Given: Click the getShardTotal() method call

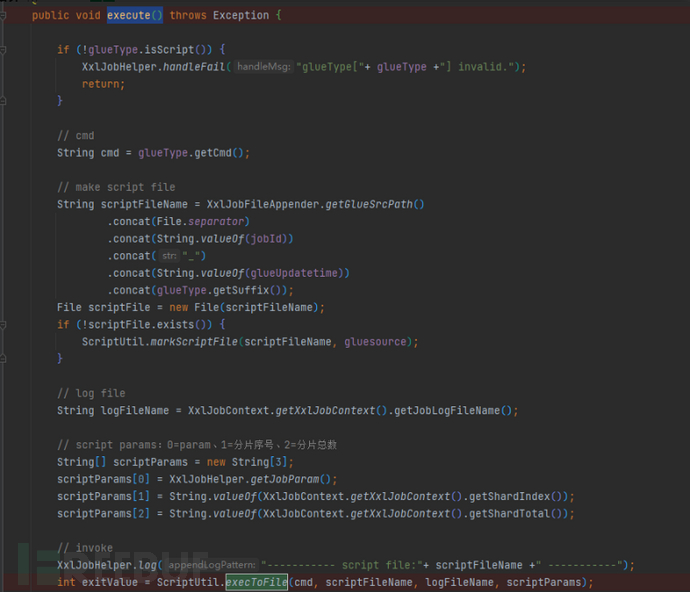Looking at the screenshot, I should tap(515, 513).
